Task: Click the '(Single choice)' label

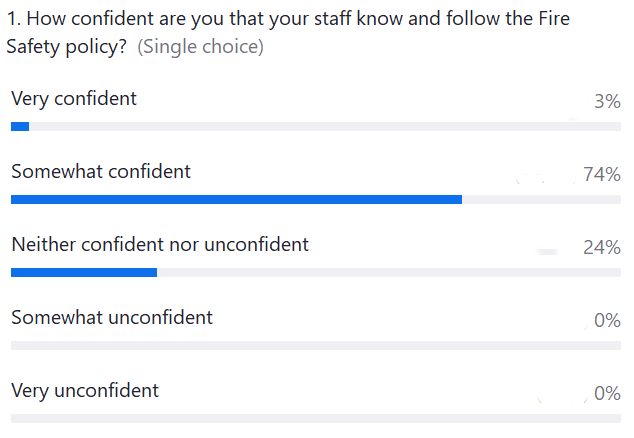Action: point(201,47)
